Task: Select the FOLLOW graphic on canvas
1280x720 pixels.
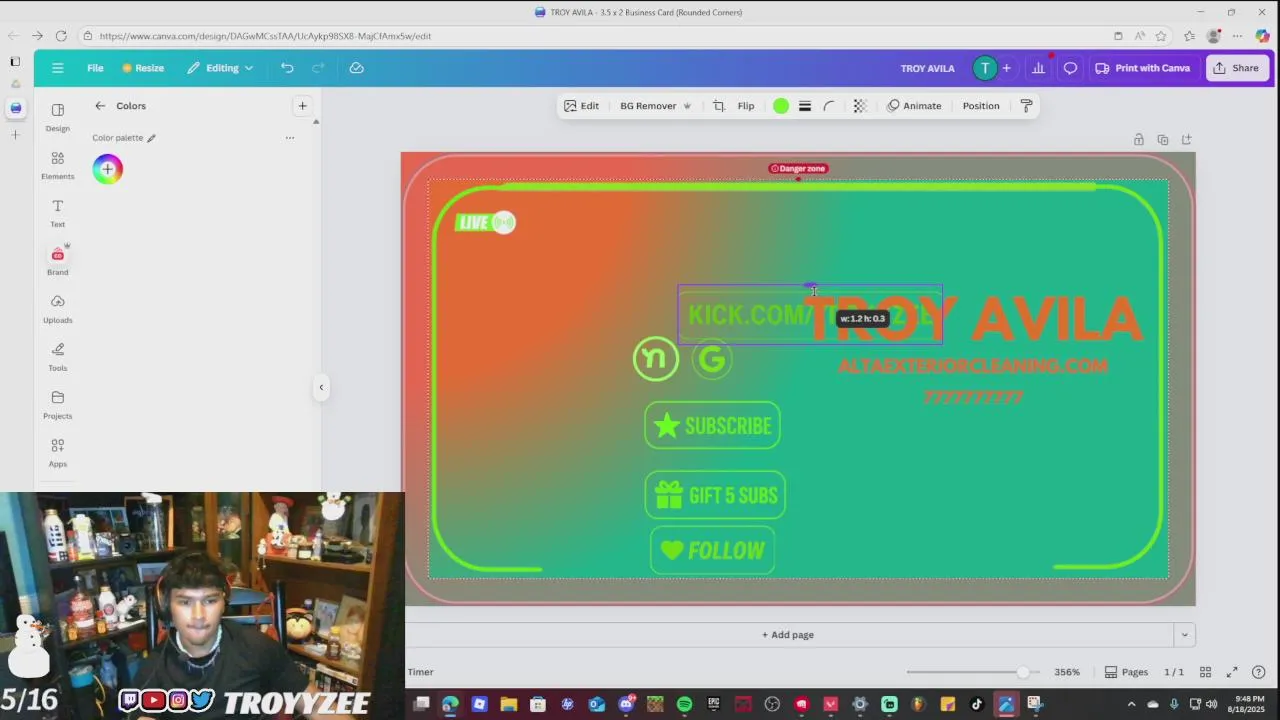Action: click(712, 551)
